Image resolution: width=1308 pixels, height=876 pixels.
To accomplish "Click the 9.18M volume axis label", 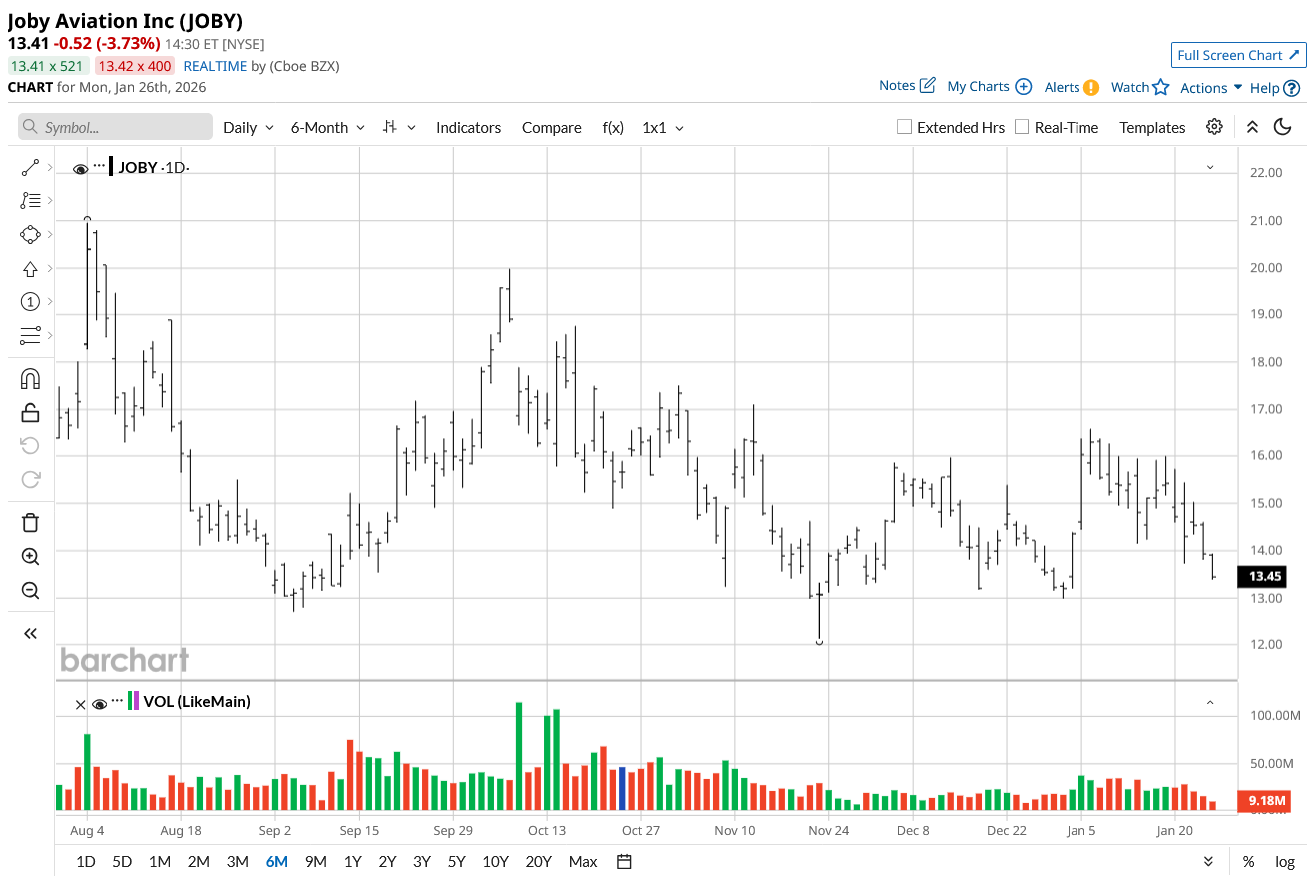I will pos(1265,800).
